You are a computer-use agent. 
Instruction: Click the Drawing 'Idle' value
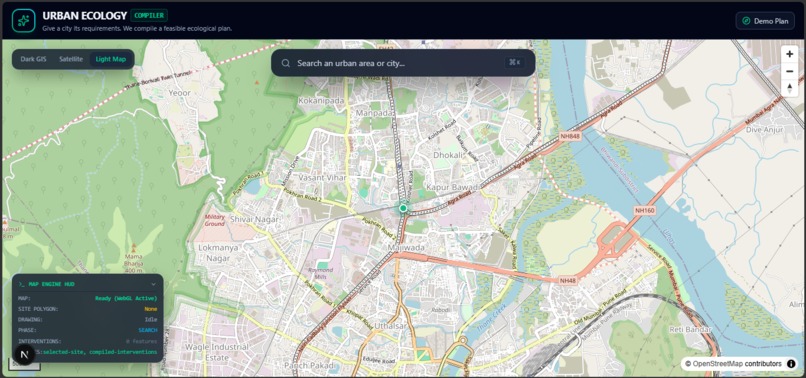click(151, 319)
